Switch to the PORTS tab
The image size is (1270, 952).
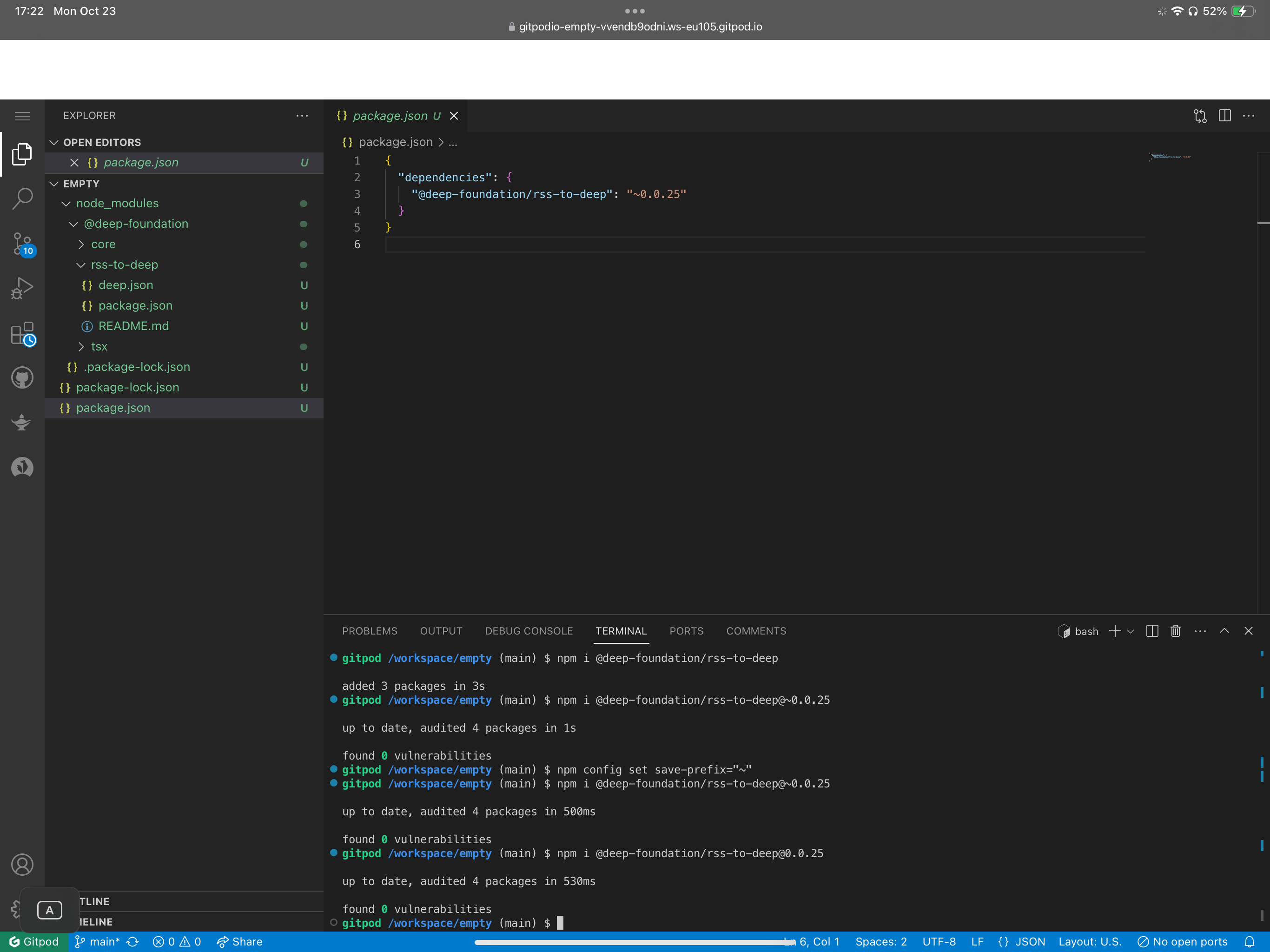tap(687, 630)
